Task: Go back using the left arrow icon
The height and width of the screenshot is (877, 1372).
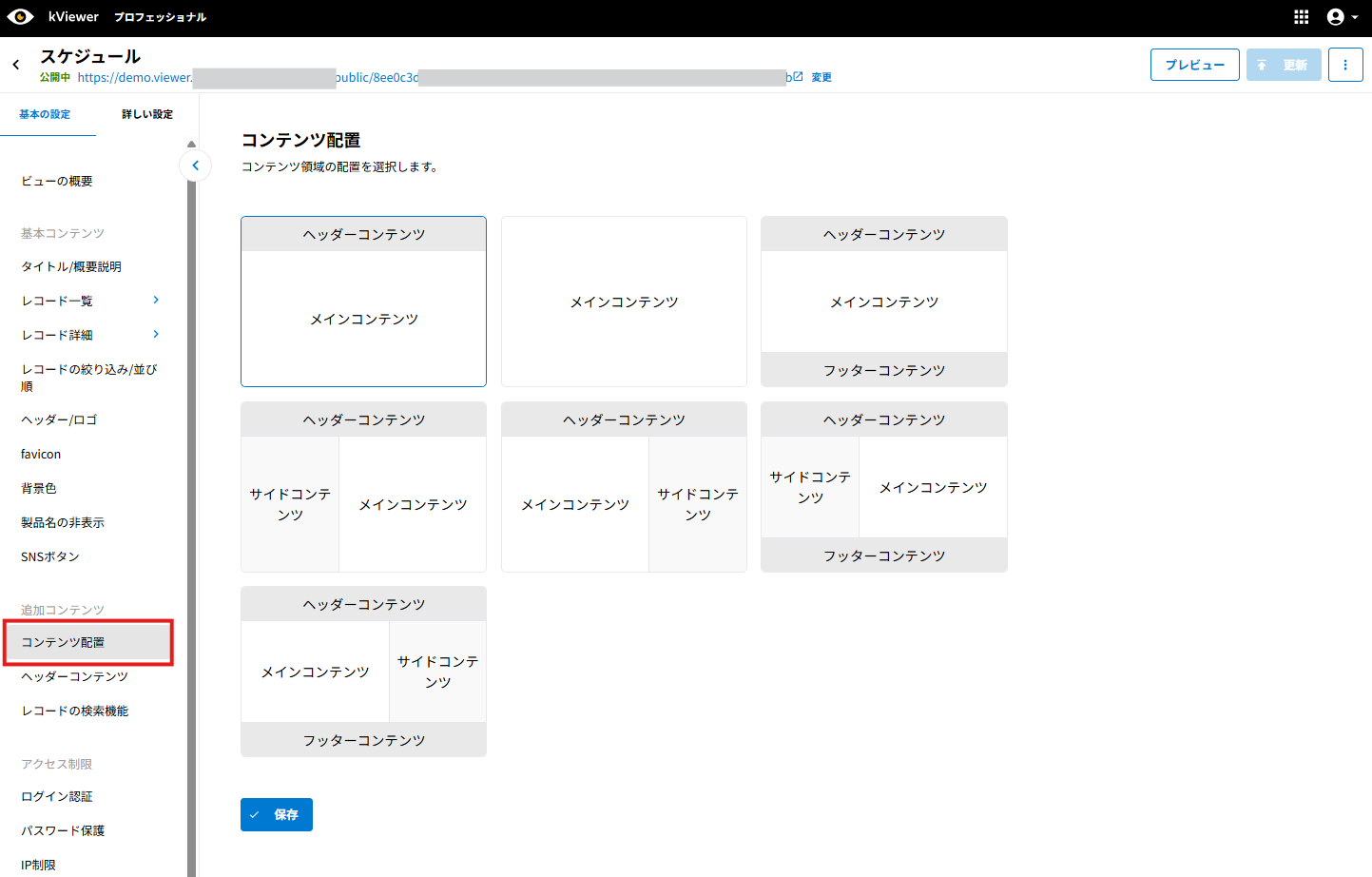Action: pyautogui.click(x=16, y=65)
